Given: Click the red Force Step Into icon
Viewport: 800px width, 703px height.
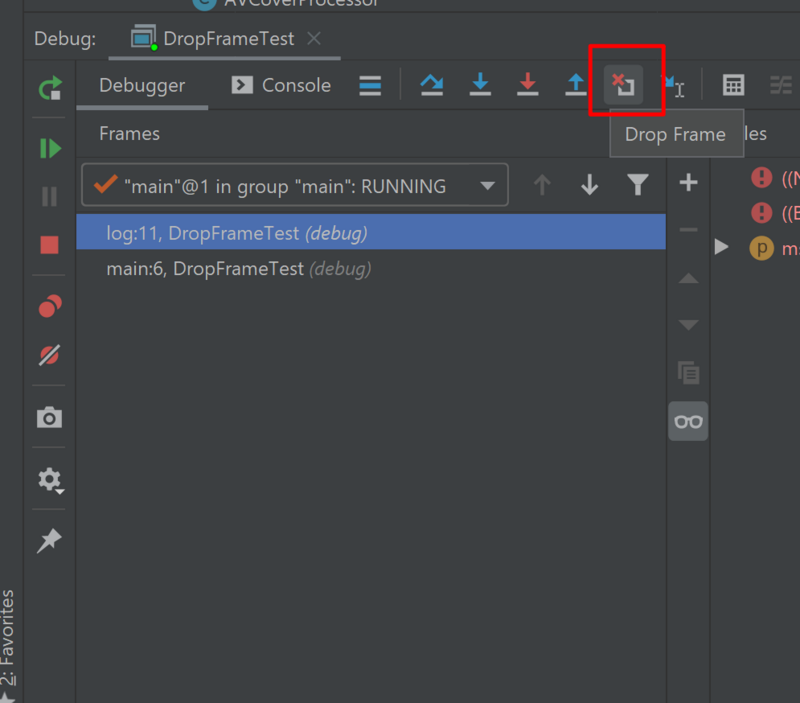Looking at the screenshot, I should point(528,85).
